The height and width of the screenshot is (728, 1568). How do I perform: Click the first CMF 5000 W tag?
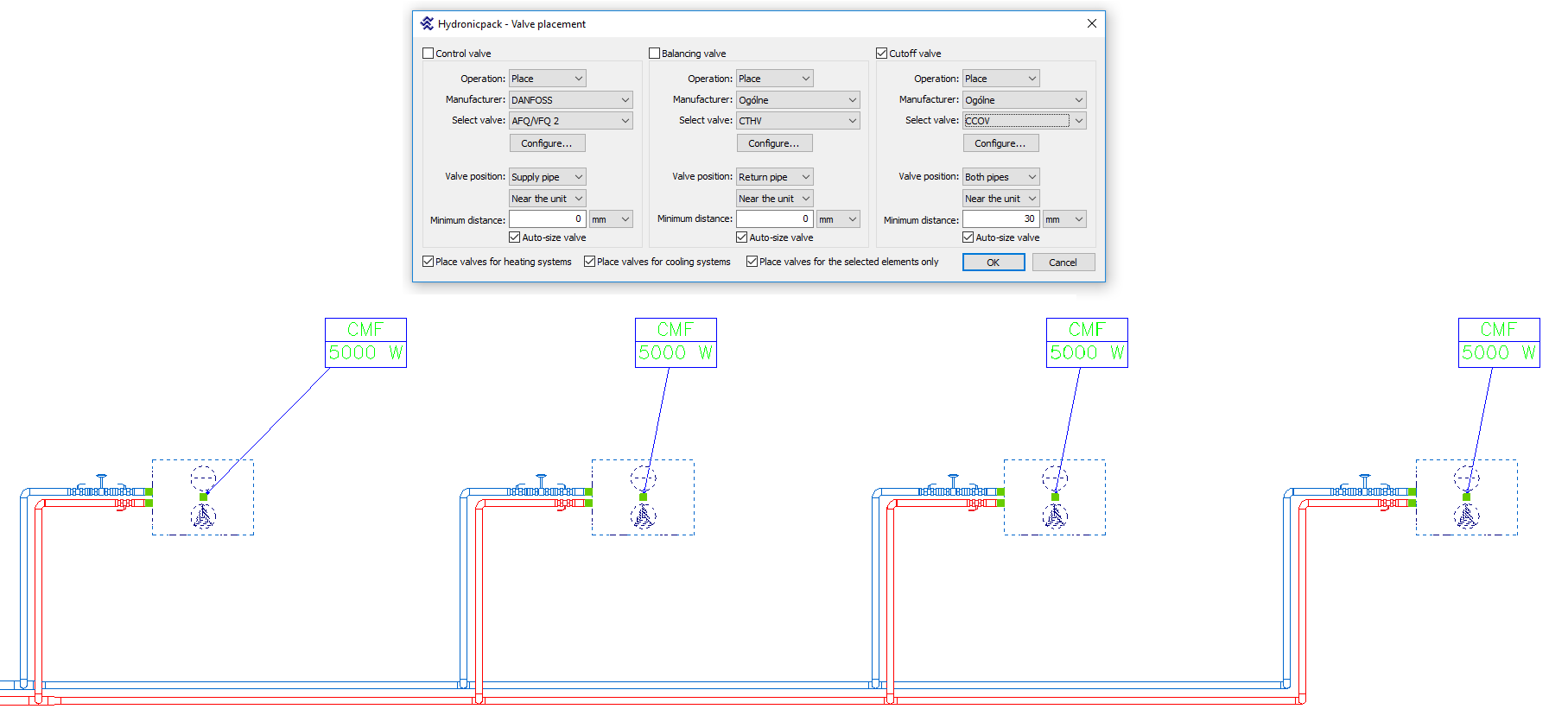pyautogui.click(x=365, y=343)
